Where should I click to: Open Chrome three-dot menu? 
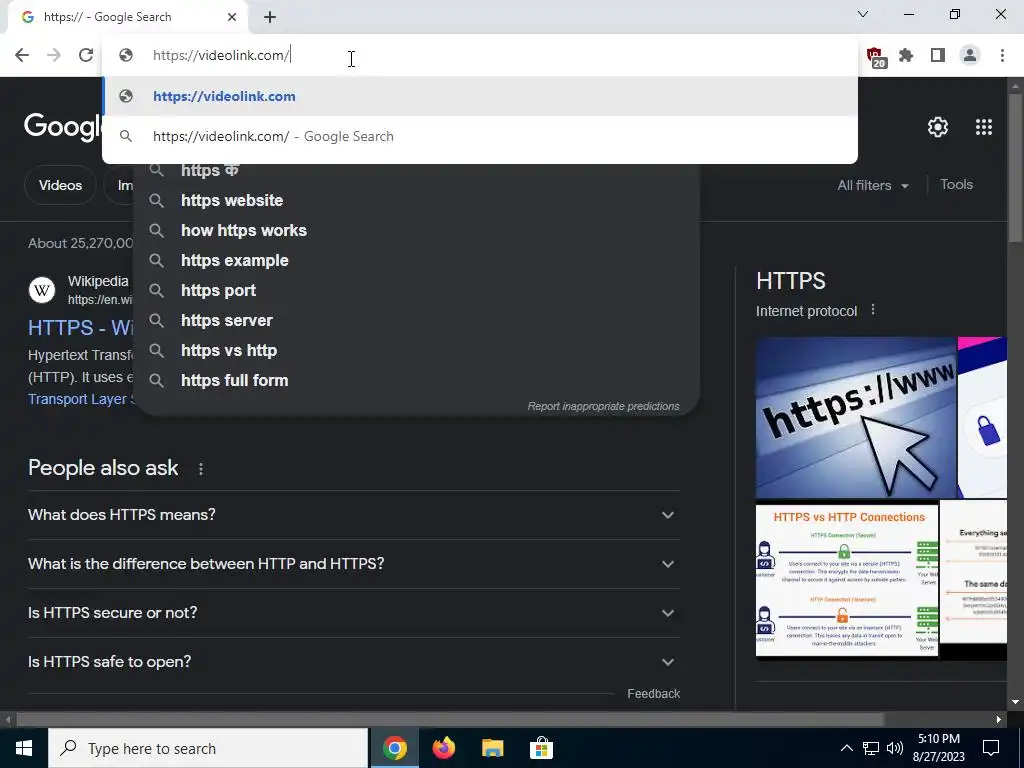click(1002, 56)
